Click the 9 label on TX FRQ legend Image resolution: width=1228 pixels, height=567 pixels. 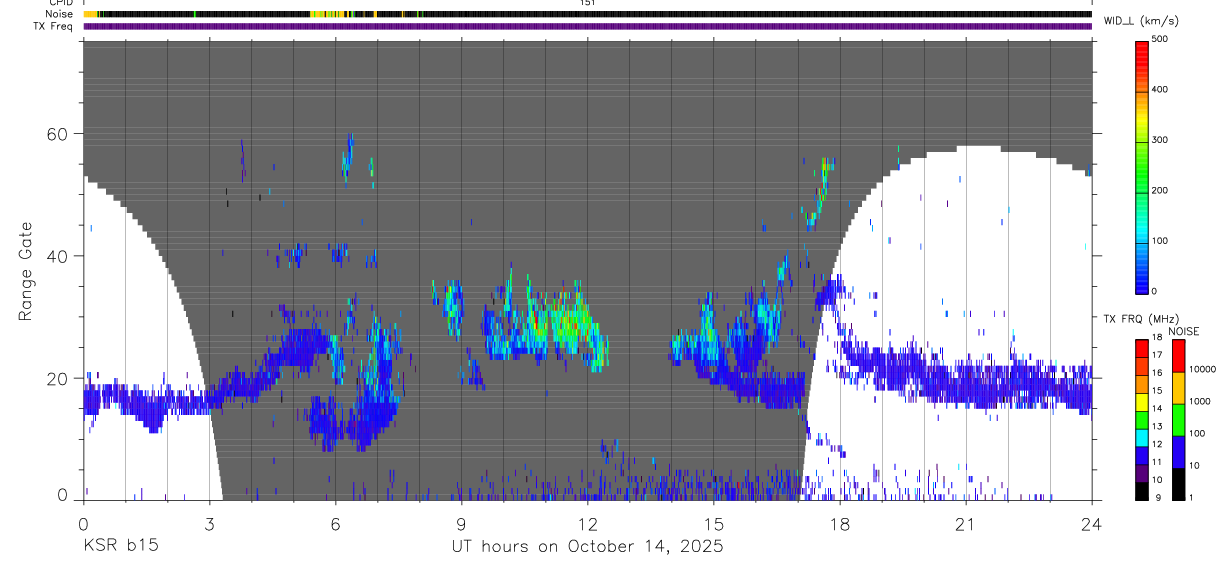click(1159, 497)
